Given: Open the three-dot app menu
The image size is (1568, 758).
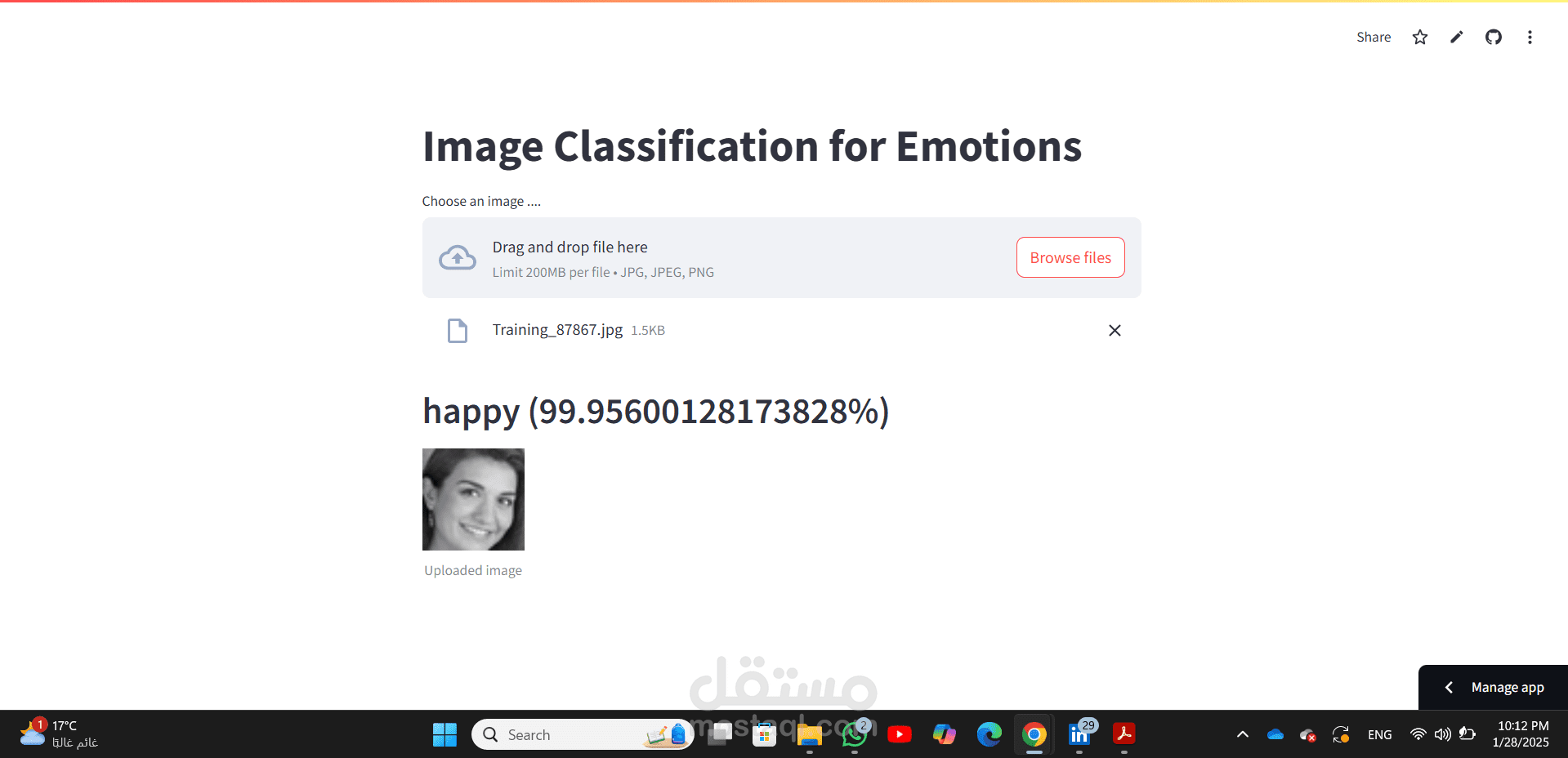Looking at the screenshot, I should click(x=1530, y=37).
